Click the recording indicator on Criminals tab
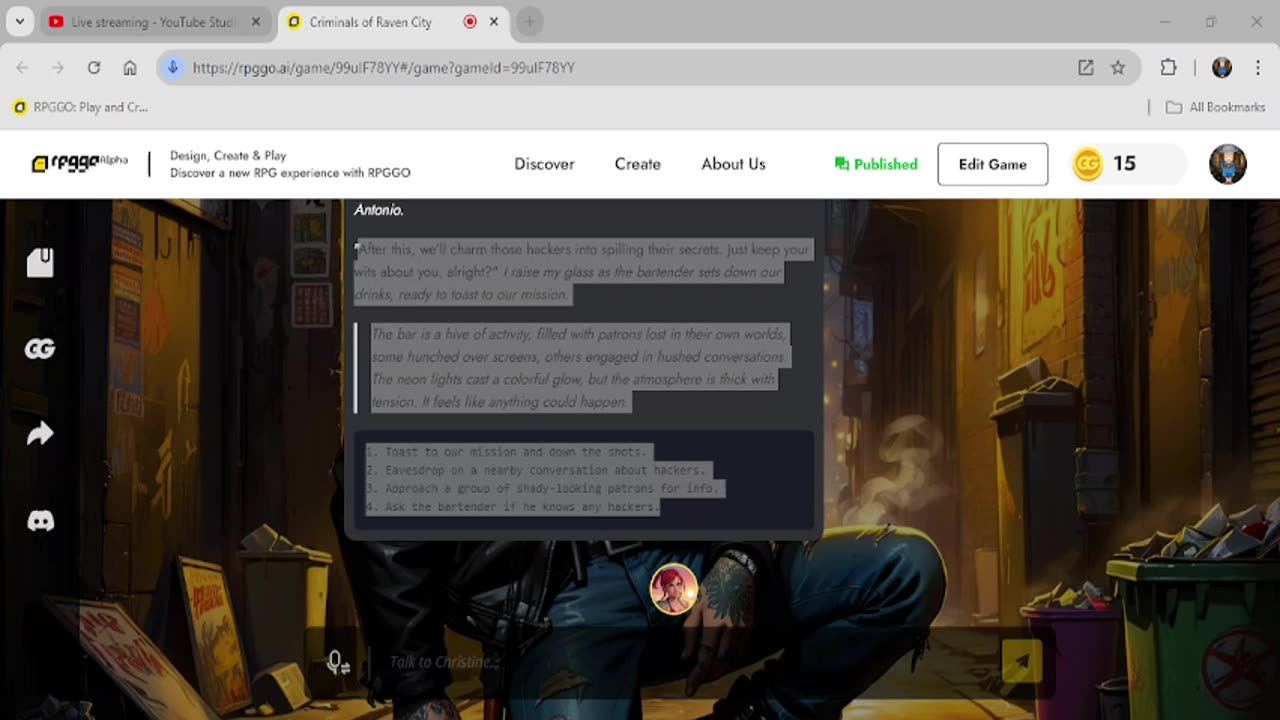Screen dimensions: 1280x720 point(469,22)
